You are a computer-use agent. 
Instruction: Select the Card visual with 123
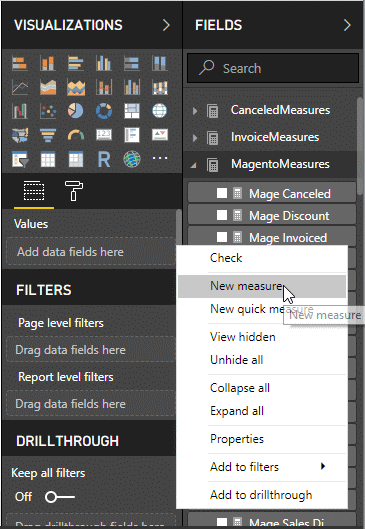[104, 135]
